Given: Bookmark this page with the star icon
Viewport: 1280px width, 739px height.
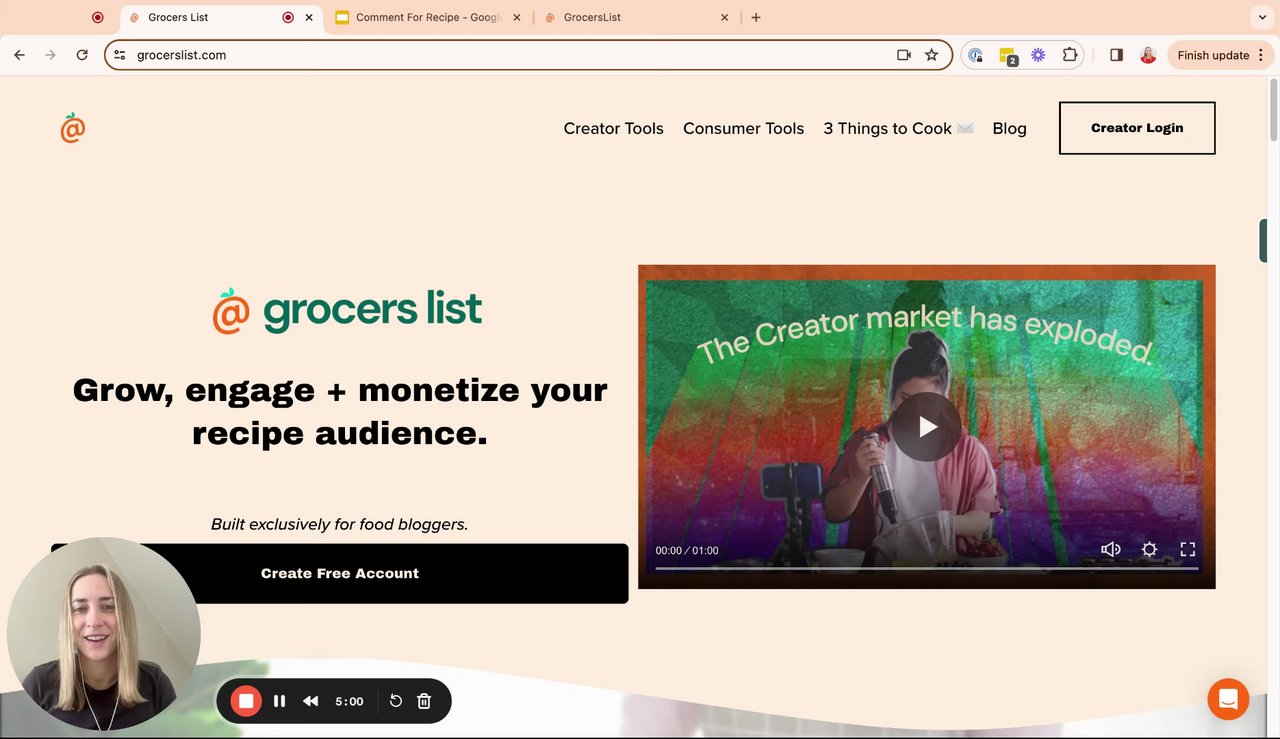Looking at the screenshot, I should (x=932, y=55).
